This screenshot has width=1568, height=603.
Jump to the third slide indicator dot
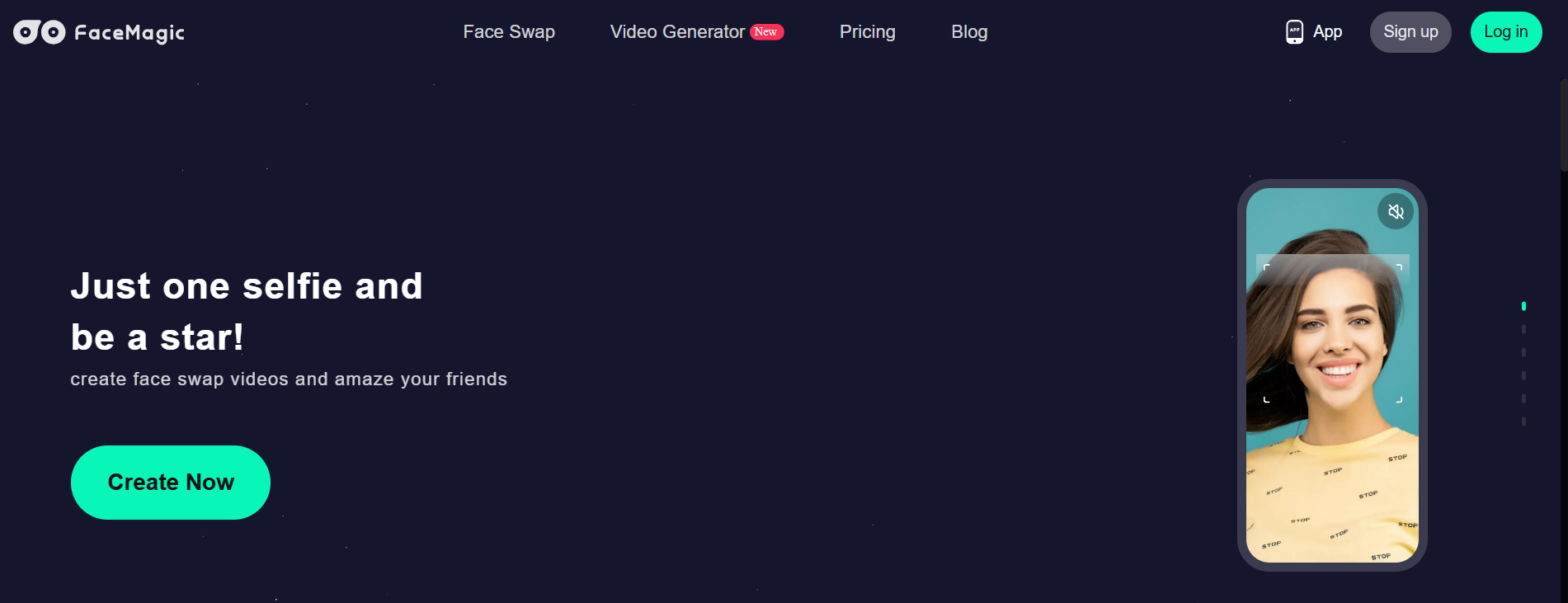coord(1523,352)
